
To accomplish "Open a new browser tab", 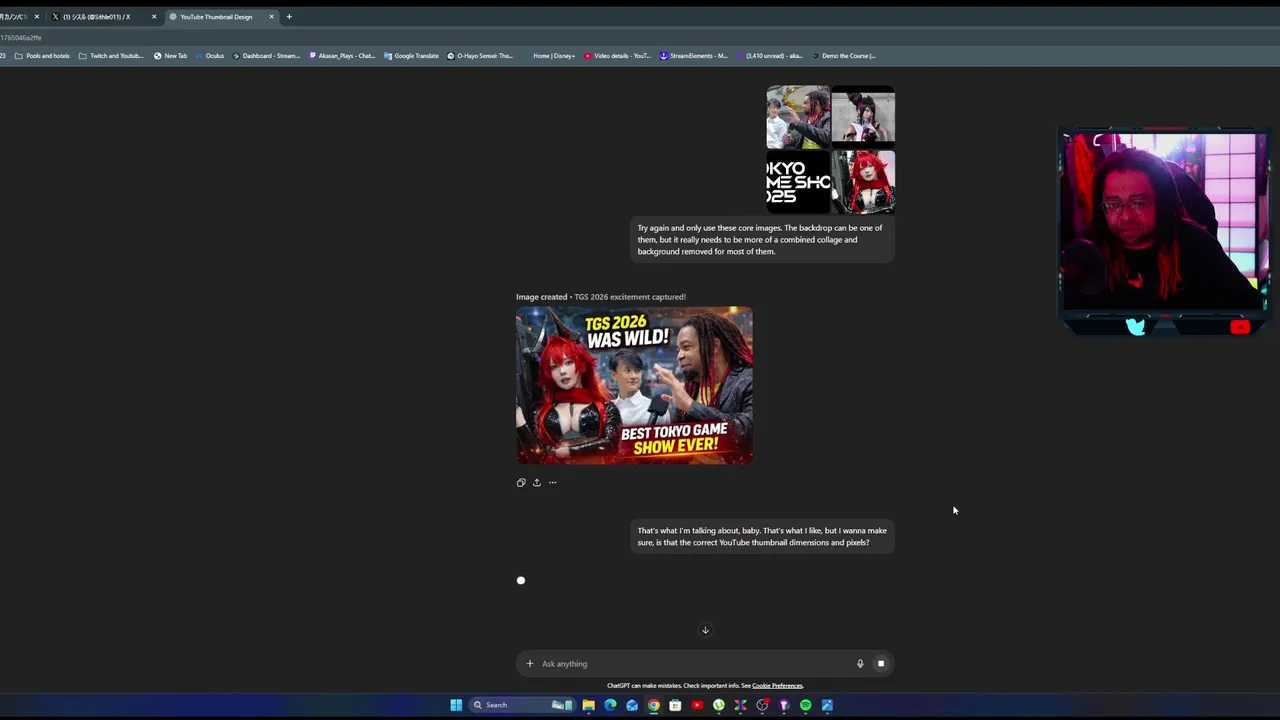I will 289,16.
